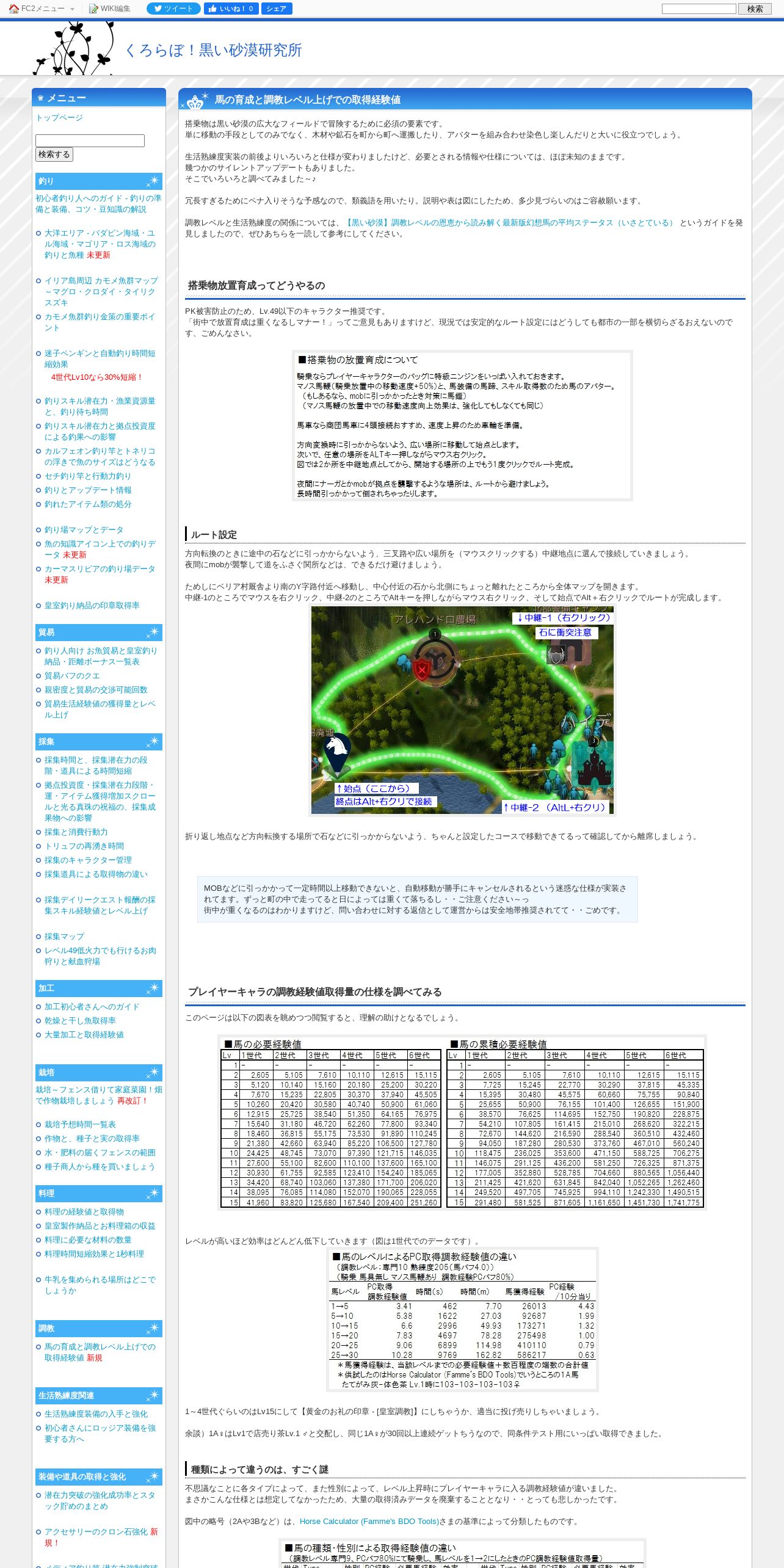Click sparkle icon on 貿易 header

tap(153, 632)
